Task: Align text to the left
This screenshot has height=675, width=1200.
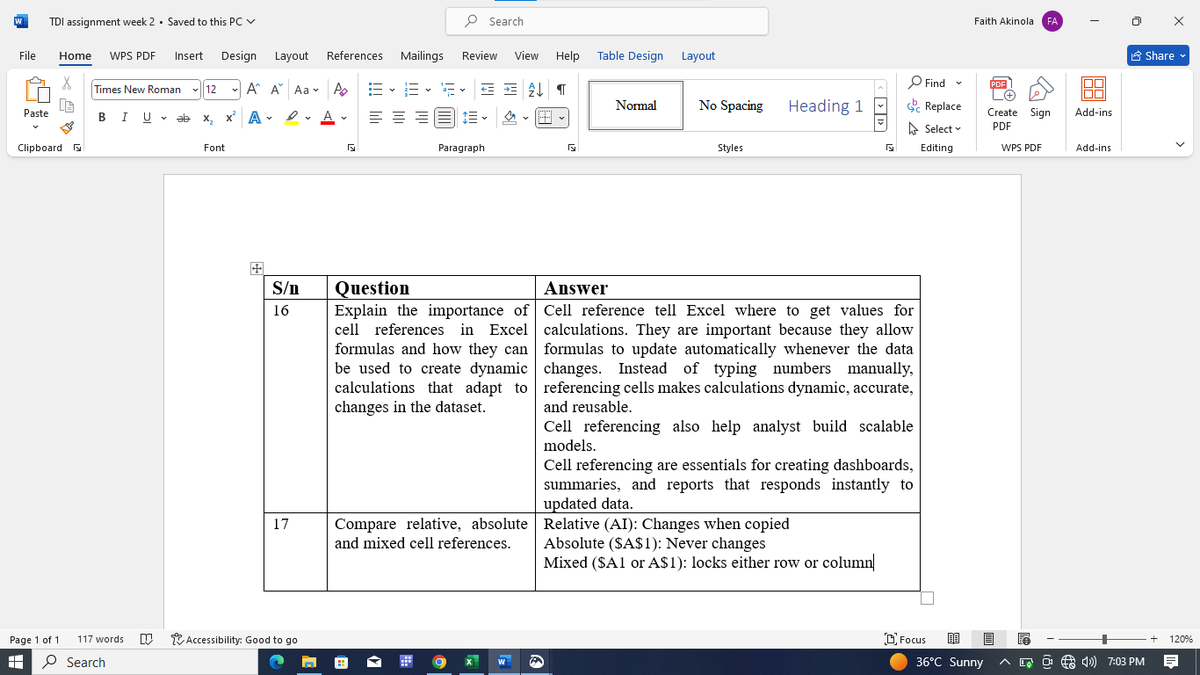Action: [375, 118]
